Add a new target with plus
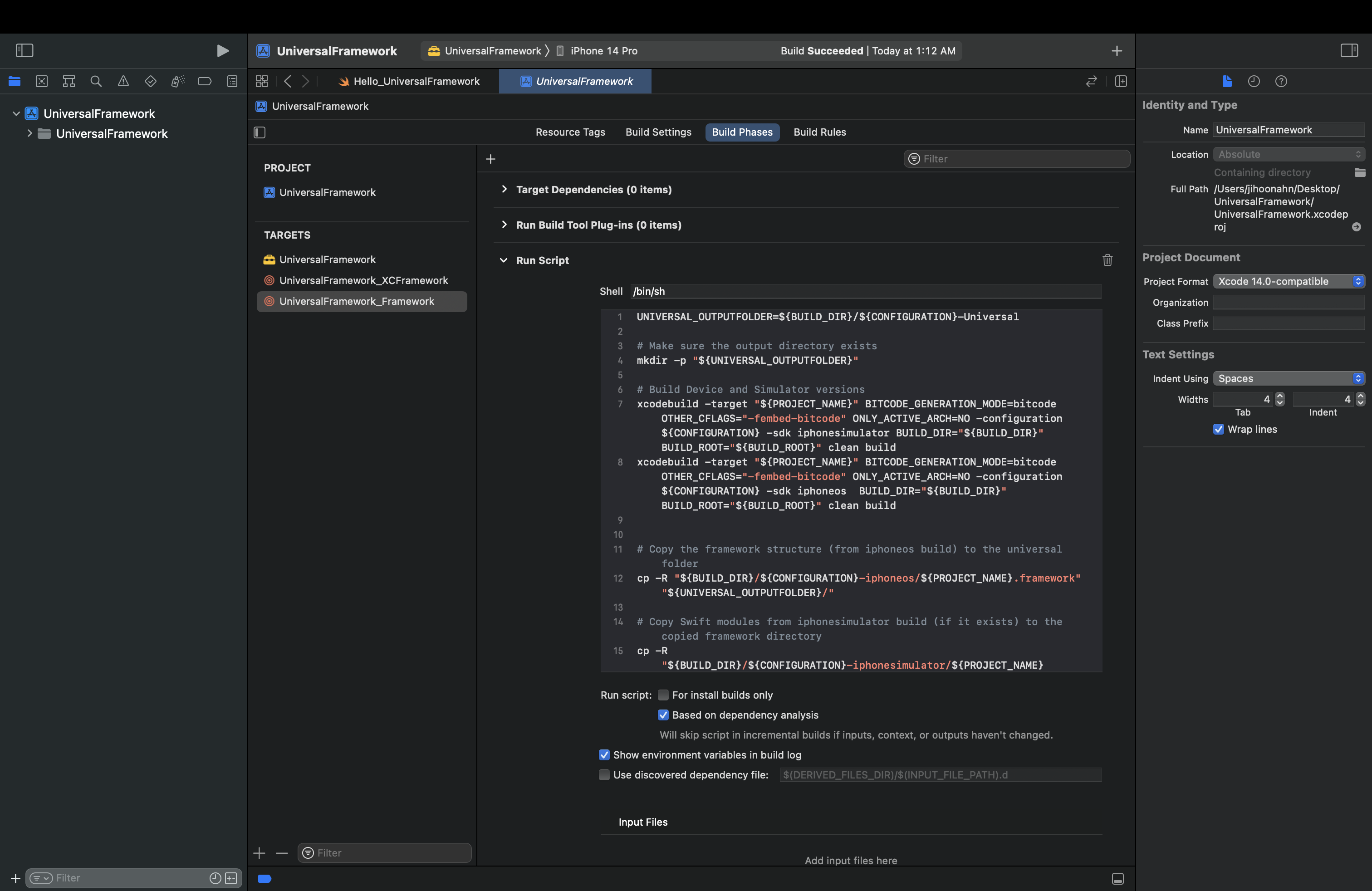The height and width of the screenshot is (891, 1372). [x=260, y=853]
